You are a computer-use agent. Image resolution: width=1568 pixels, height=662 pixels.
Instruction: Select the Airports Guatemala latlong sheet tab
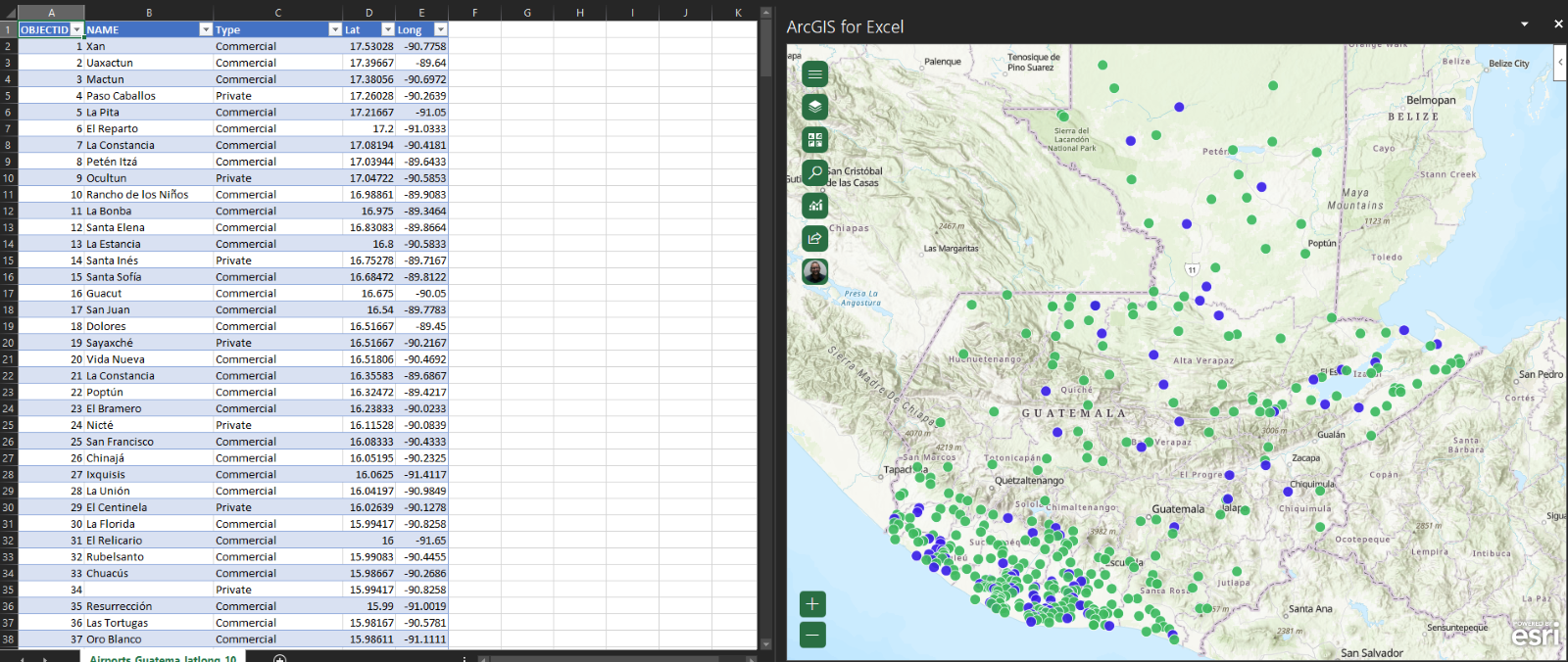click(163, 658)
